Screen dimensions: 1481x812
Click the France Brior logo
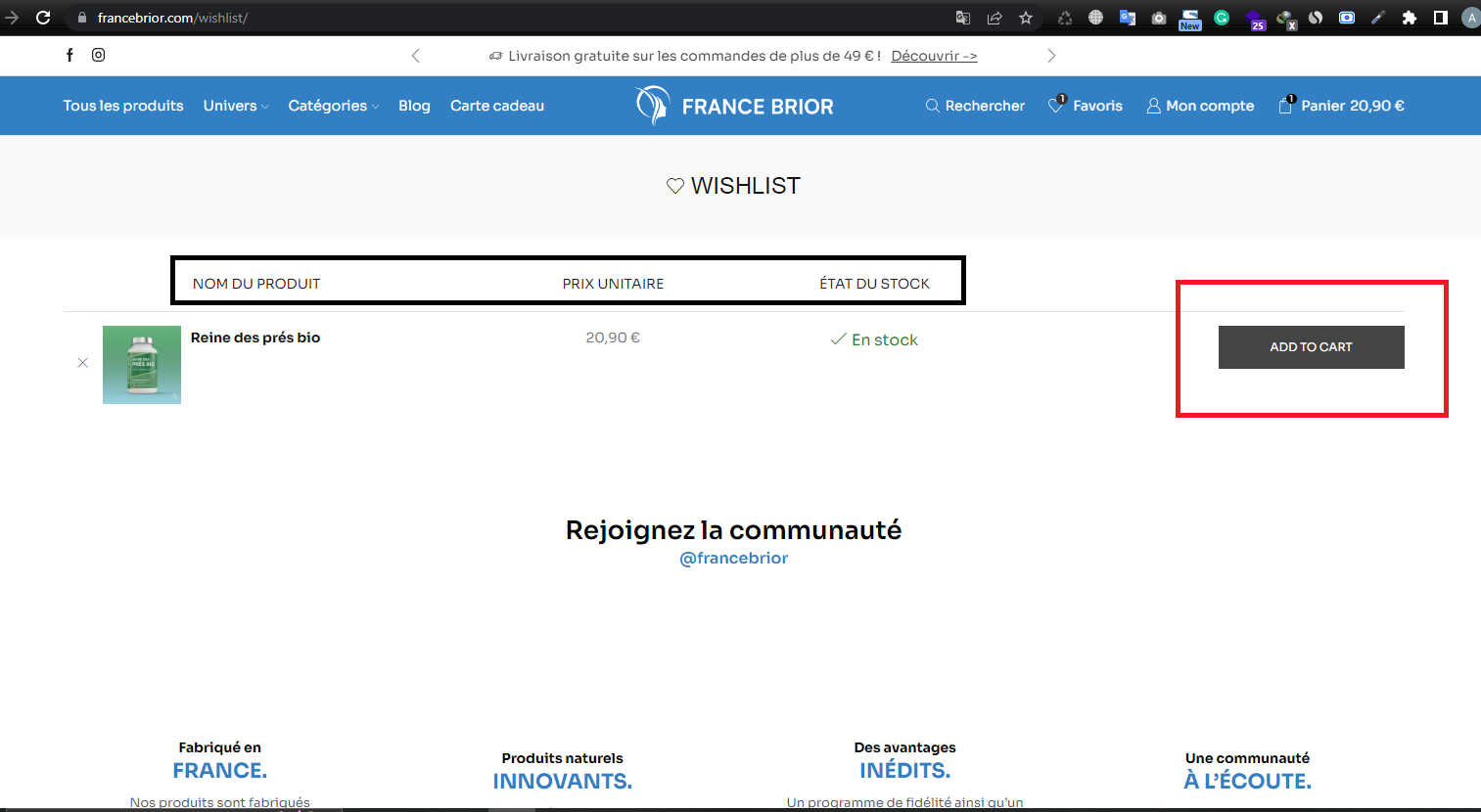click(x=734, y=106)
